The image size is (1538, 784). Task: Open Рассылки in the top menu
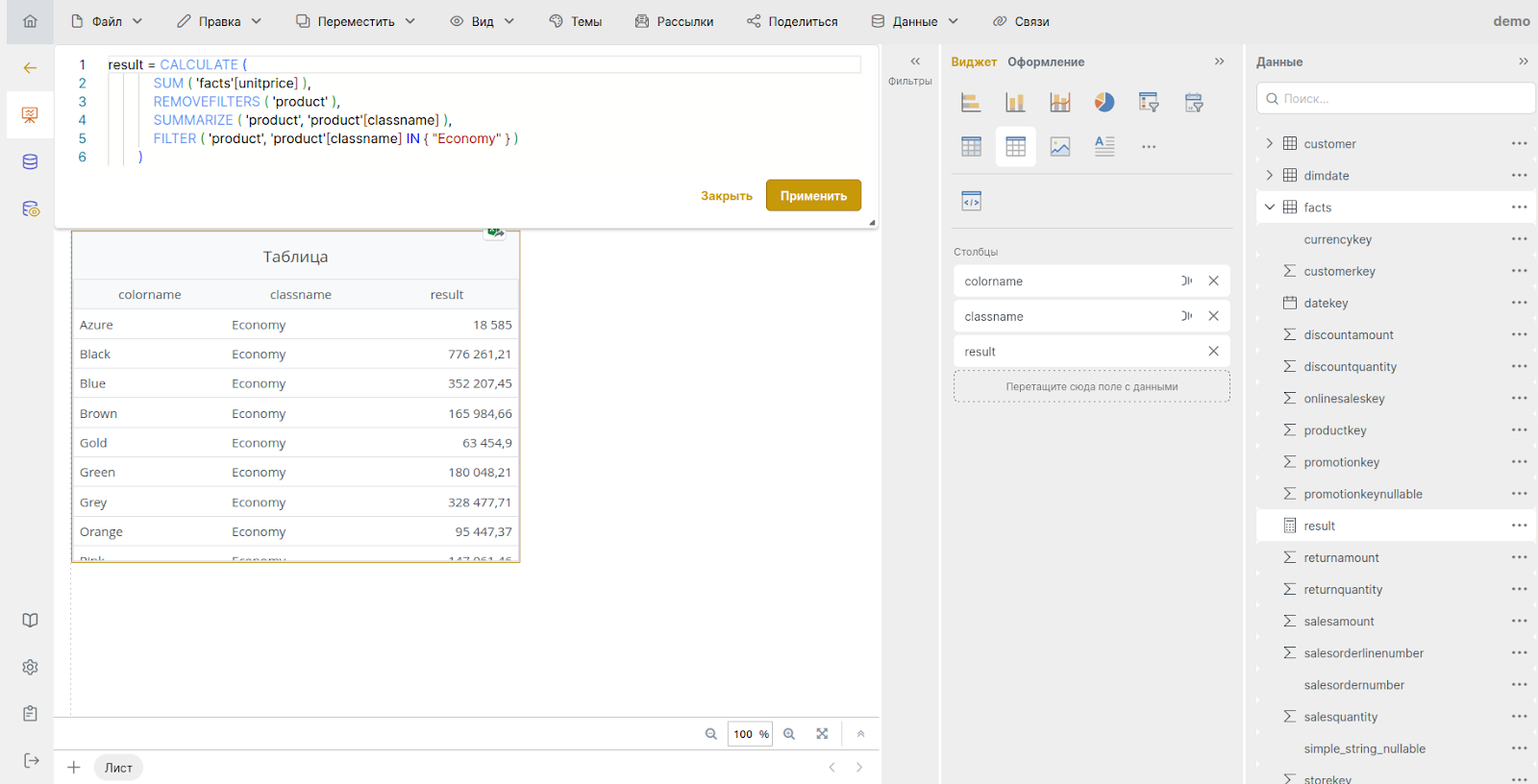(x=674, y=21)
